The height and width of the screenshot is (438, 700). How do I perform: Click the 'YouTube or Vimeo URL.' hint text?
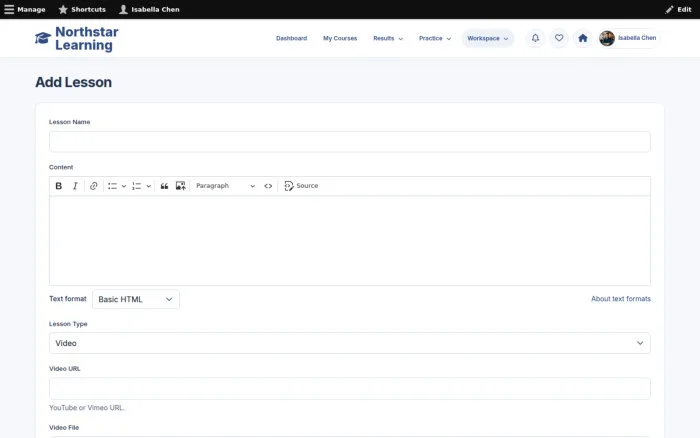87,408
